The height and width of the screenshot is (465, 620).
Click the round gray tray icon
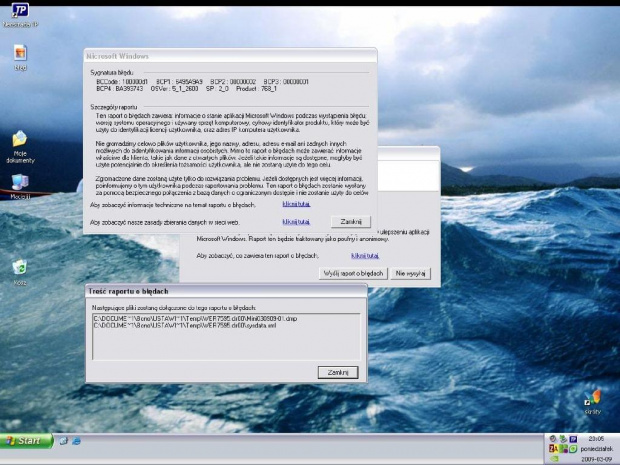(553, 439)
